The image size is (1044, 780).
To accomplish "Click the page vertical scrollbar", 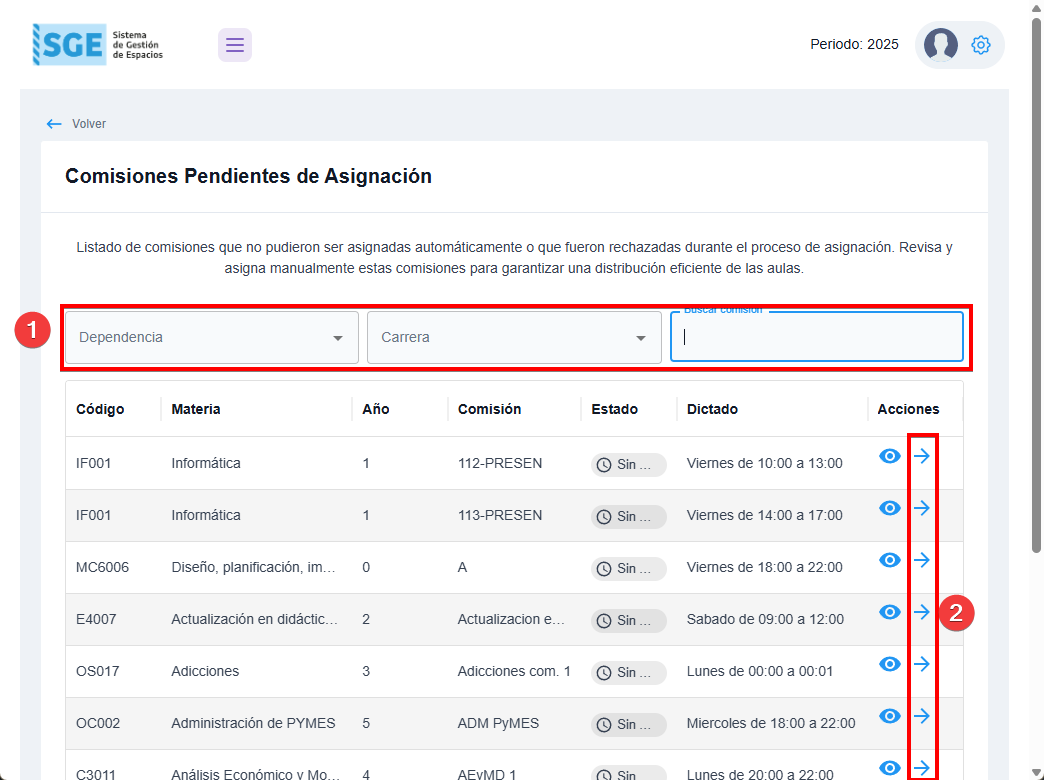I will tap(1036, 286).
